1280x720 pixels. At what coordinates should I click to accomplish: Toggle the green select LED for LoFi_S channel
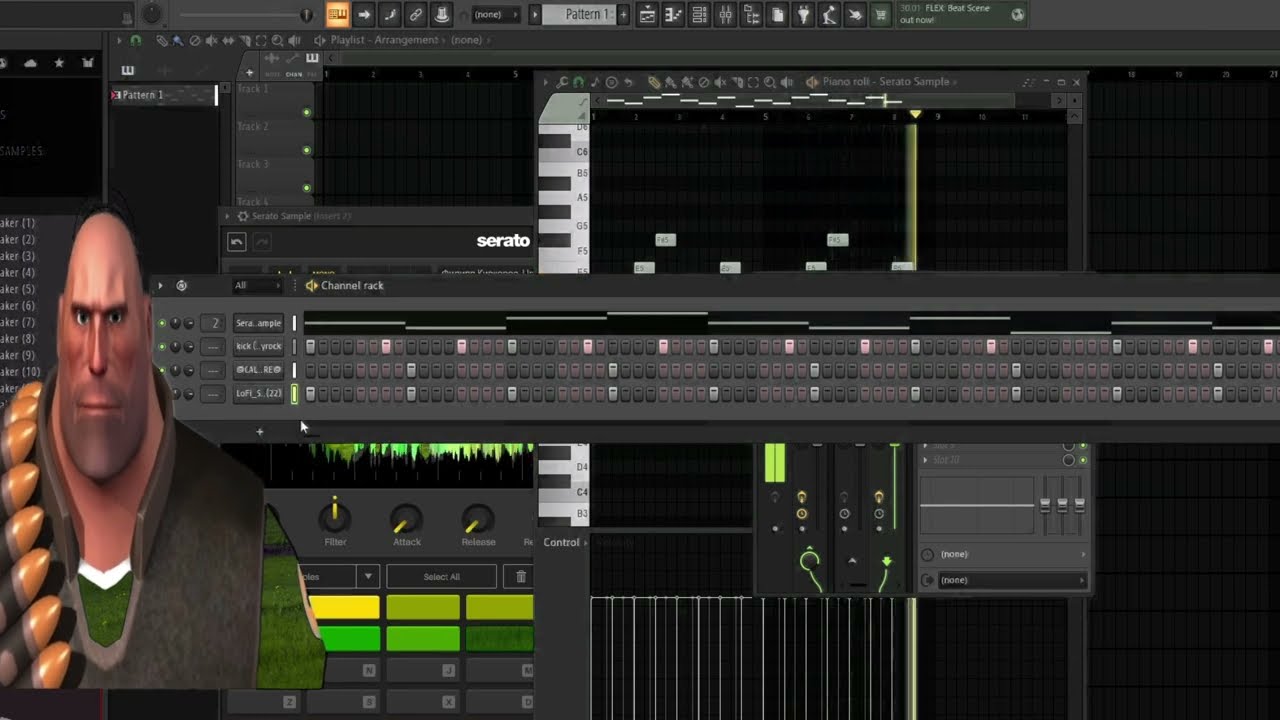(x=294, y=394)
